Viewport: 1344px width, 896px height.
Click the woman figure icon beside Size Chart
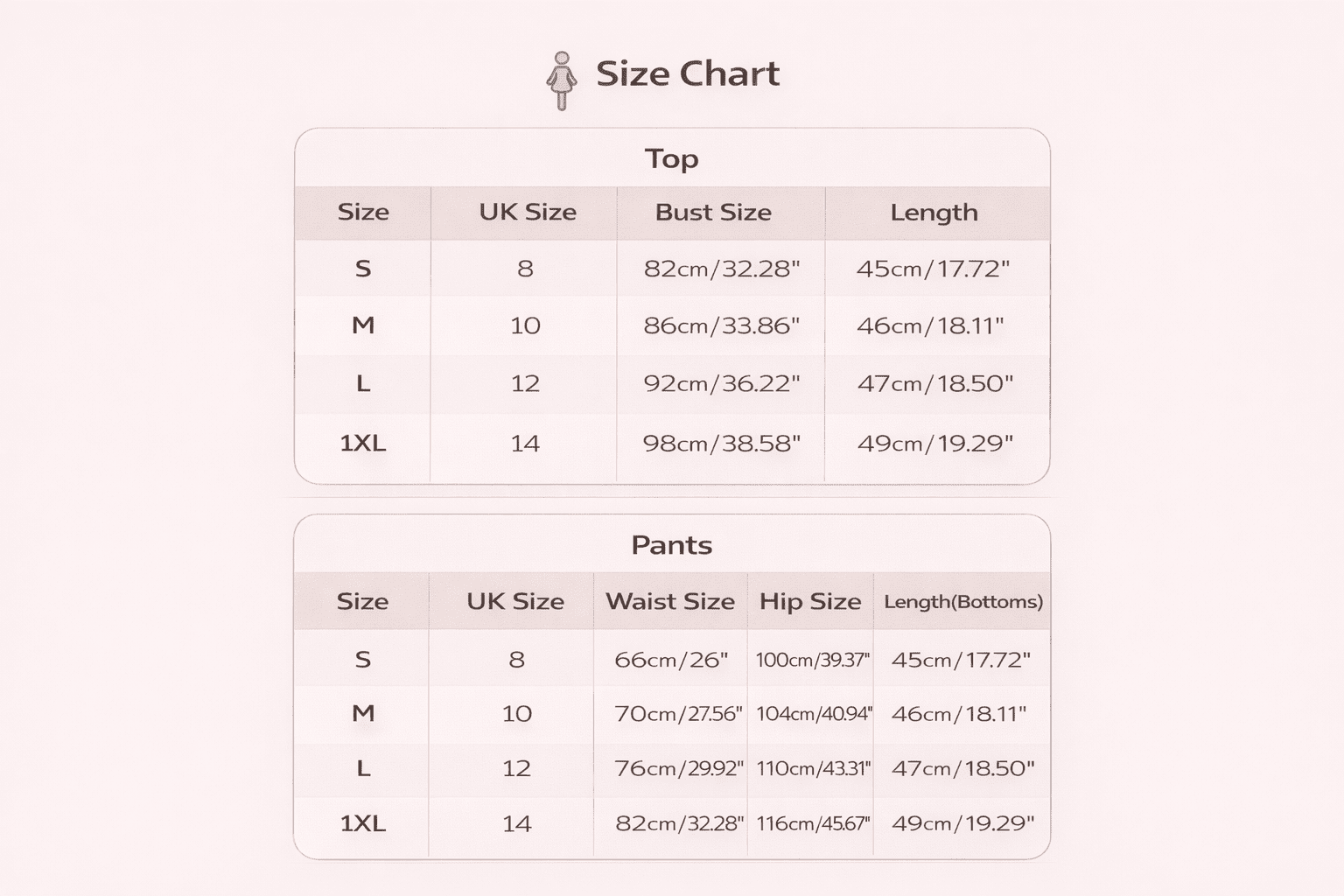click(x=561, y=80)
